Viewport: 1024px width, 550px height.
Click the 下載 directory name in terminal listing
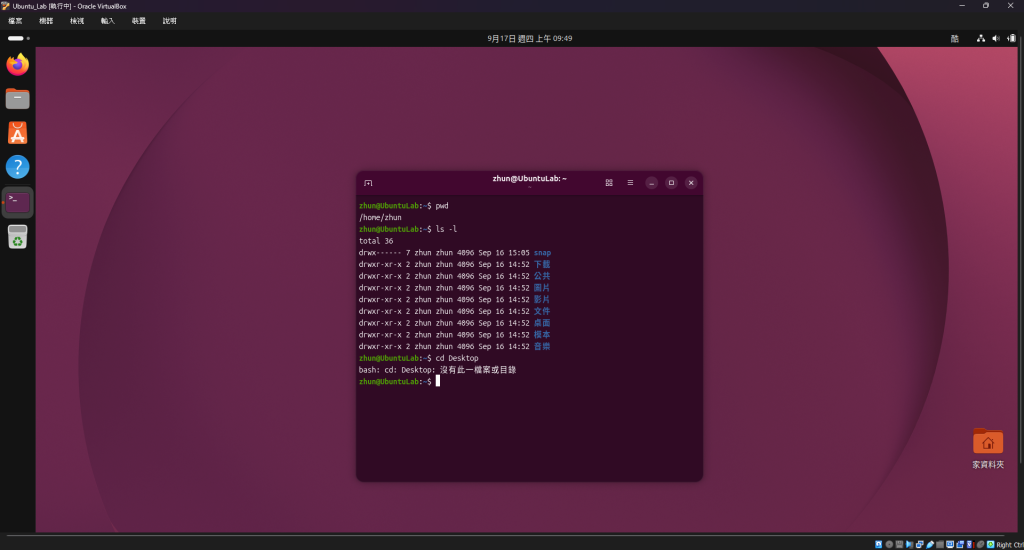[542, 265]
